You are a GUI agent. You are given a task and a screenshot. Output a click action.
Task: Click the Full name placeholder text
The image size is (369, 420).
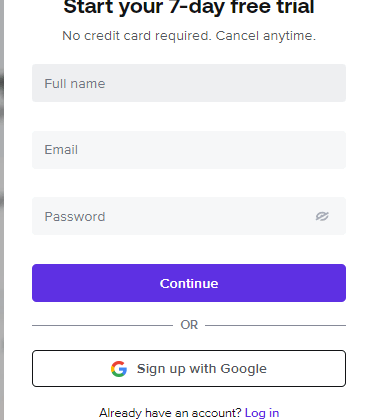pyautogui.click(x=75, y=83)
